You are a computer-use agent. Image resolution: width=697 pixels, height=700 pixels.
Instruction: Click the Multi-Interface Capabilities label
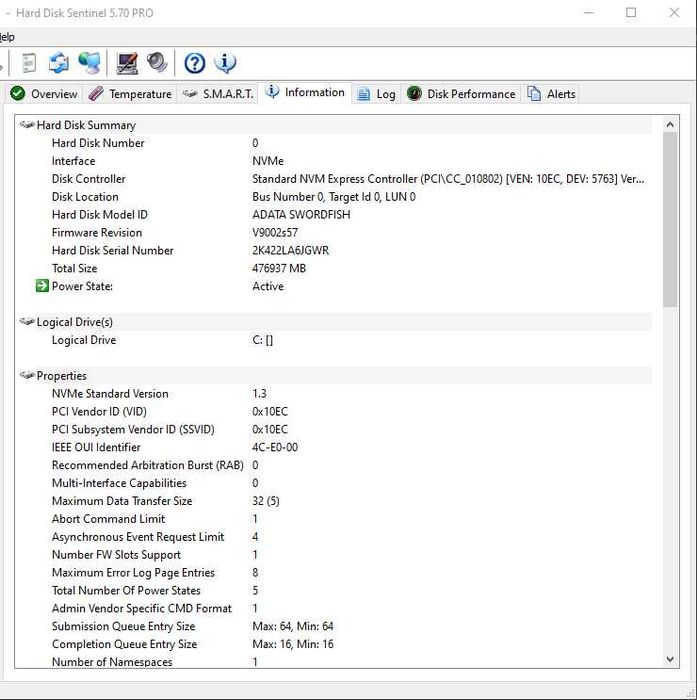[119, 483]
